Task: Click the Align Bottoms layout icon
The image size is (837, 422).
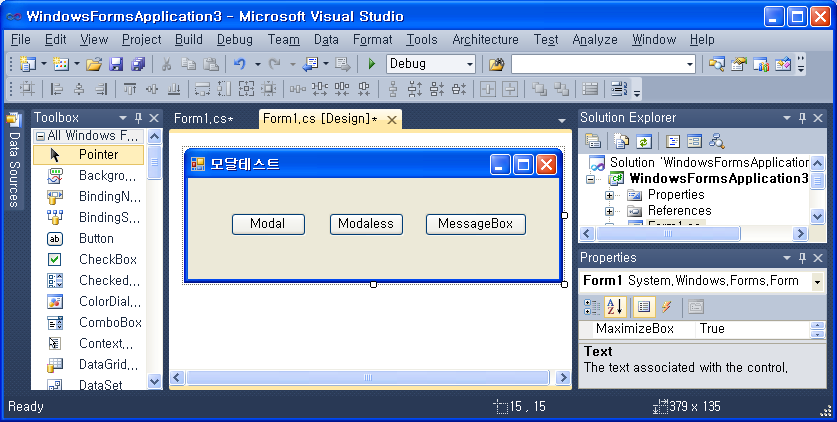Action: click(173, 89)
